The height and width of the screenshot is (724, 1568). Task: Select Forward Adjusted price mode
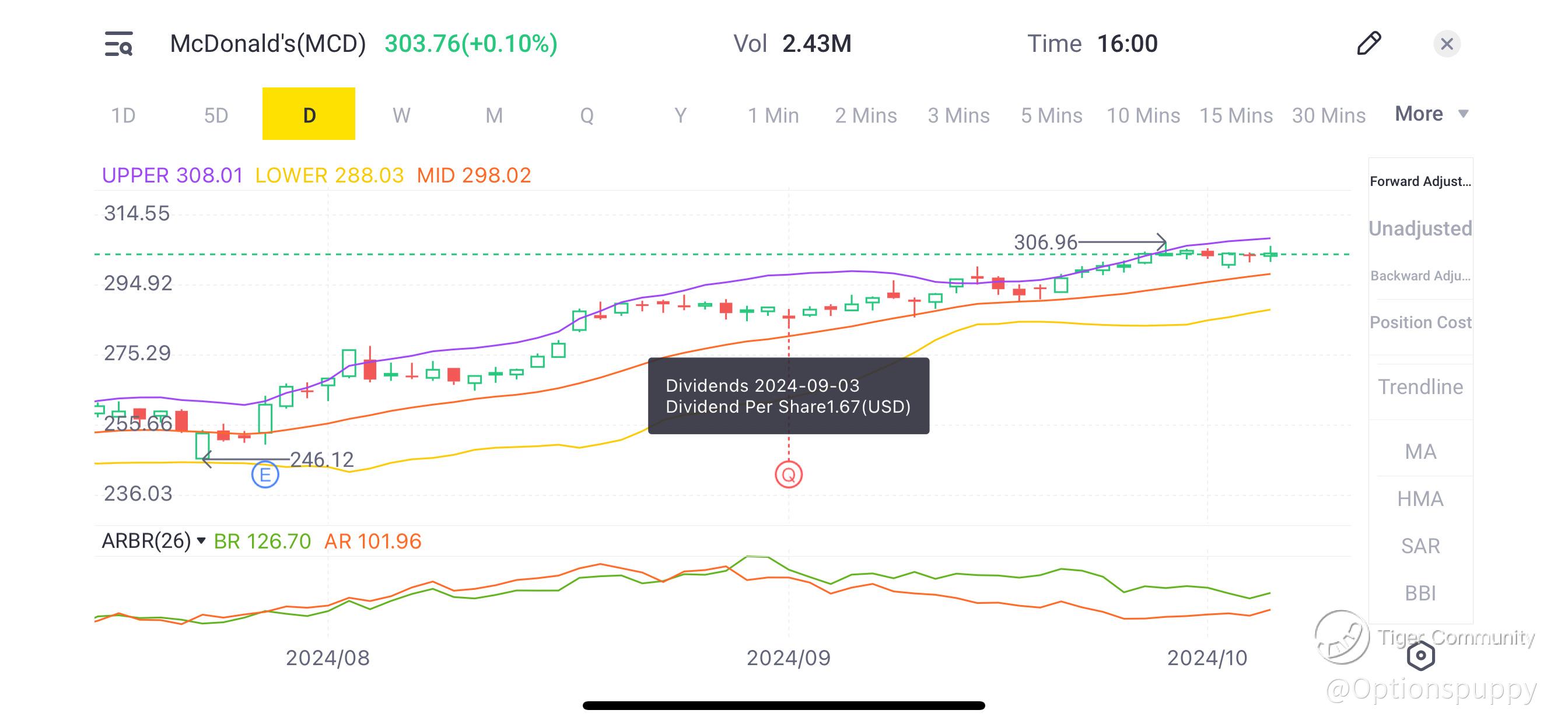point(1420,181)
